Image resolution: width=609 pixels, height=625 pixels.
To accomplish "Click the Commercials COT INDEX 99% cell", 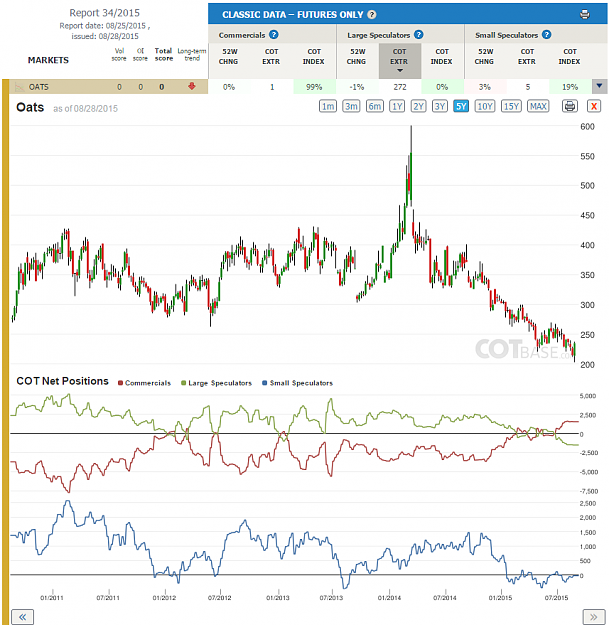I will click(314, 87).
